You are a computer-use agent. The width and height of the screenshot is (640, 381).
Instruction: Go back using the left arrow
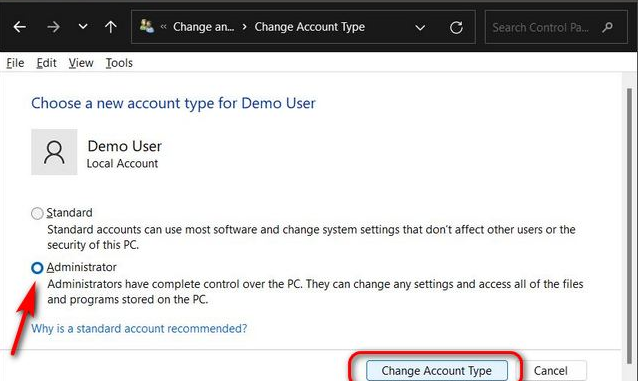pyautogui.click(x=19, y=27)
